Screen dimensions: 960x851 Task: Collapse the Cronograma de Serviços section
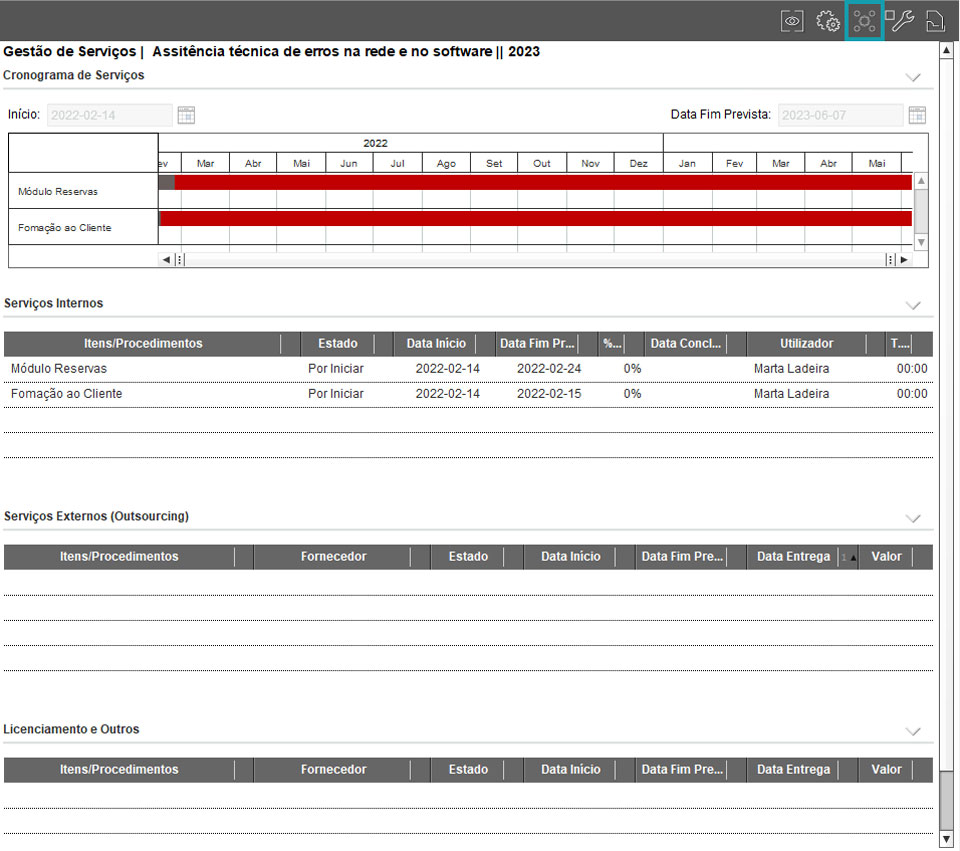(x=912, y=77)
